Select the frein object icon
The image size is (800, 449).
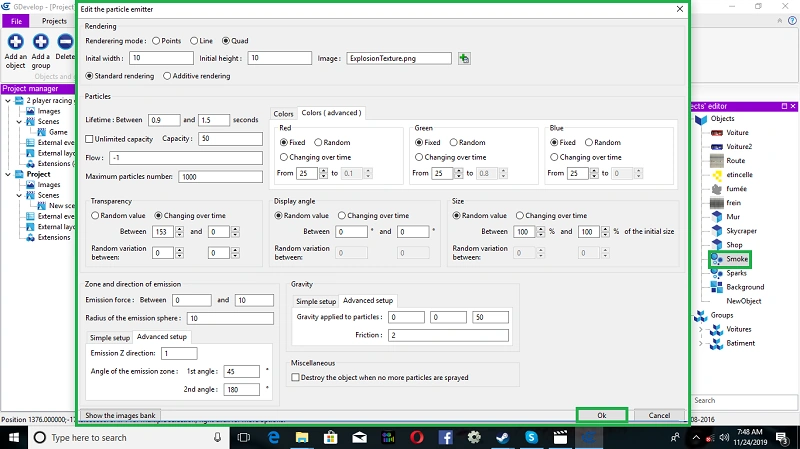coord(717,203)
